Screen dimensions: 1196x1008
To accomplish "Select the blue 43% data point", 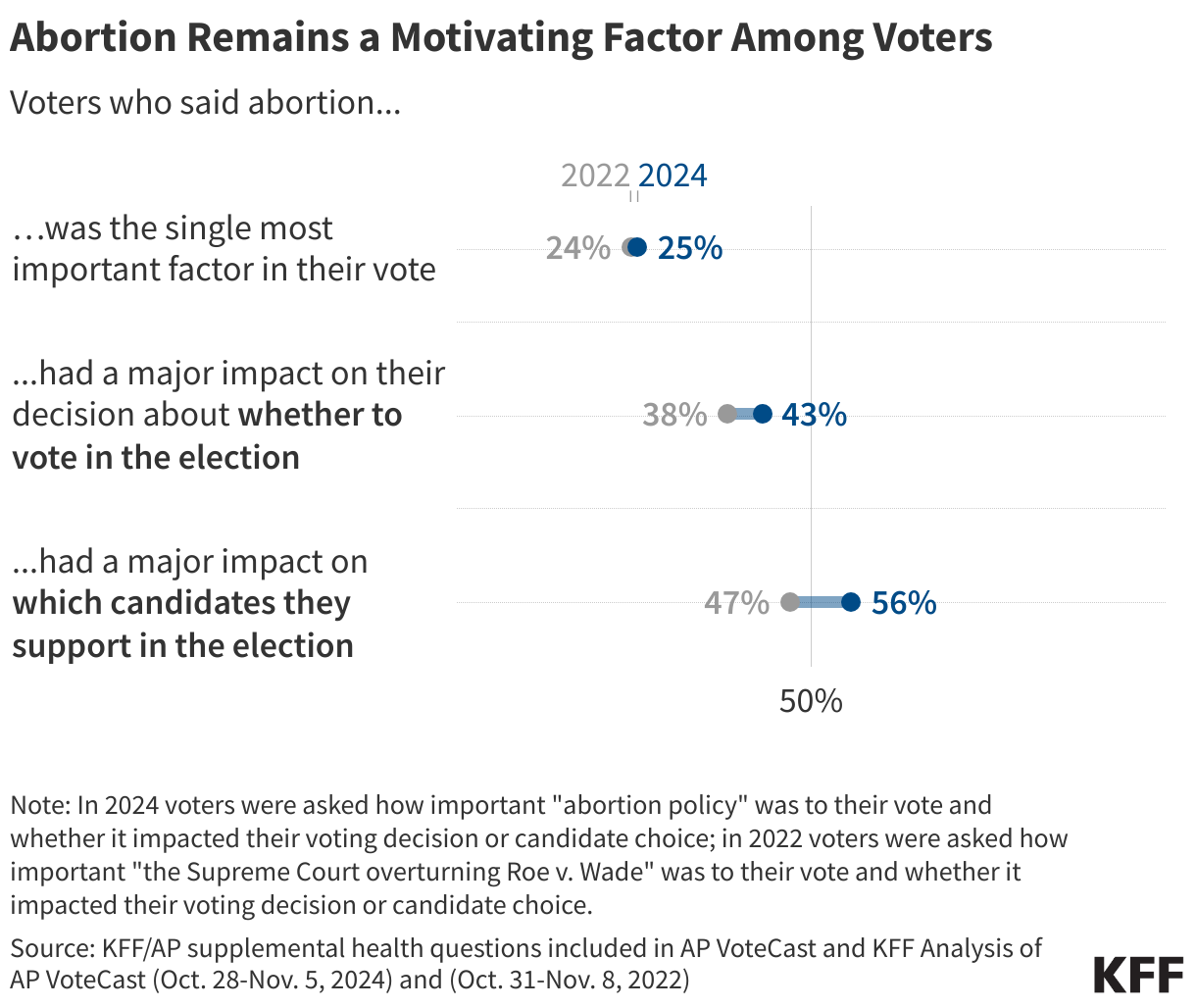I will tap(763, 414).
